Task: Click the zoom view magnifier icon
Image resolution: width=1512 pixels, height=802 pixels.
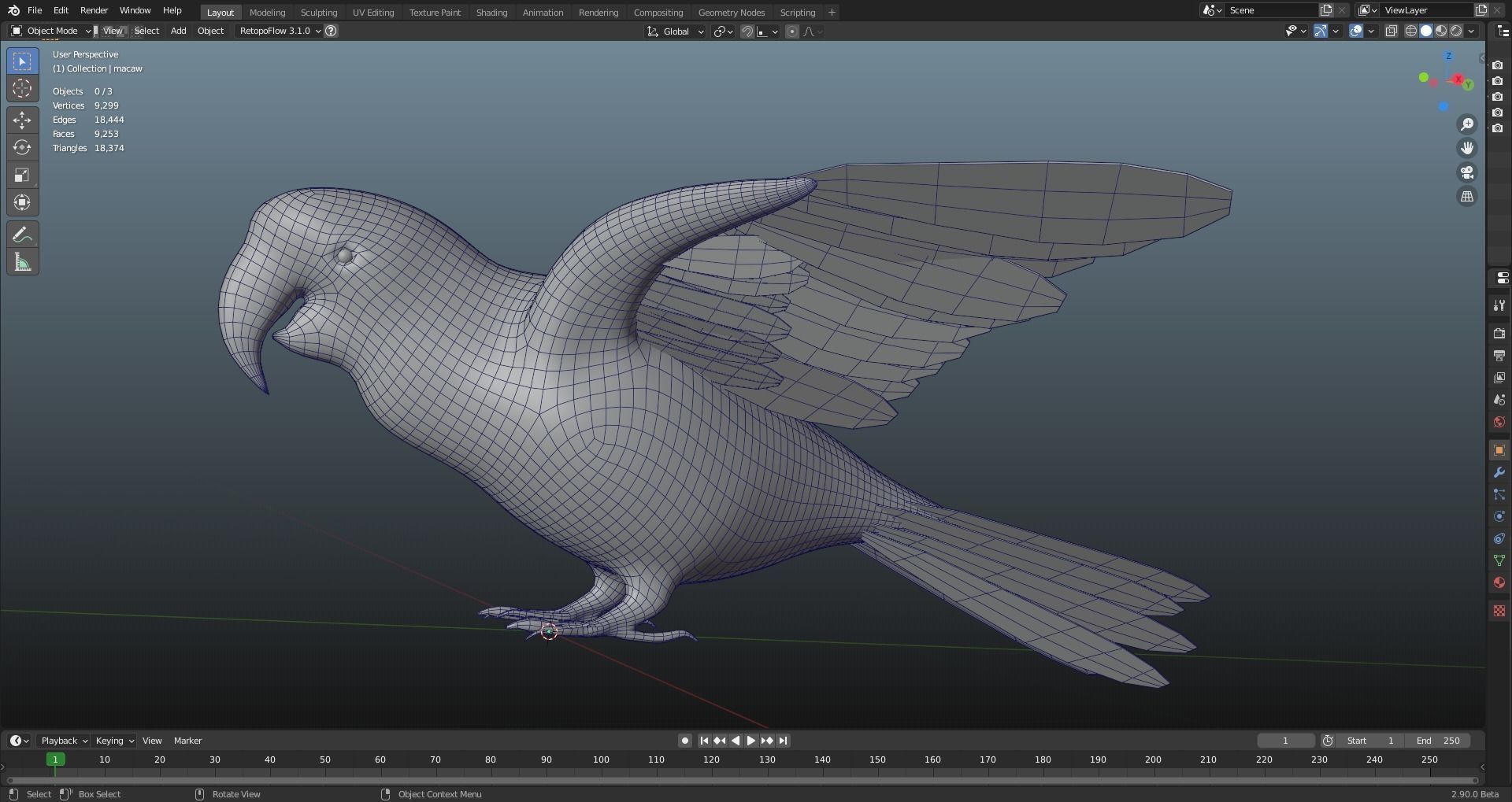Action: (1467, 124)
